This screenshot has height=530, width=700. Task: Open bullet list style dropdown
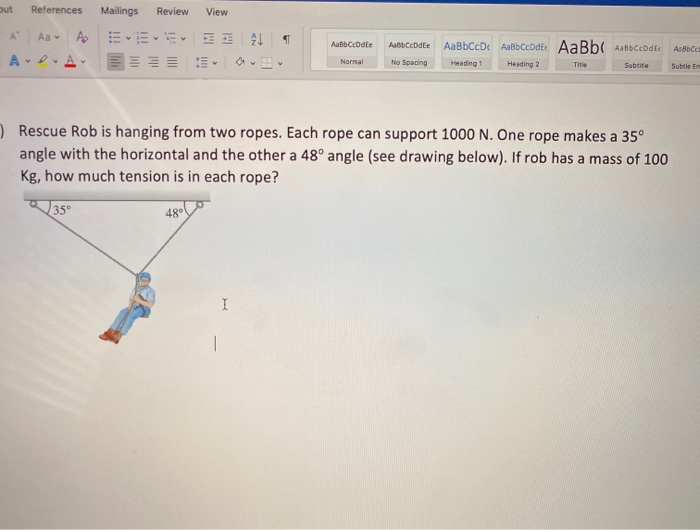[x=128, y=38]
